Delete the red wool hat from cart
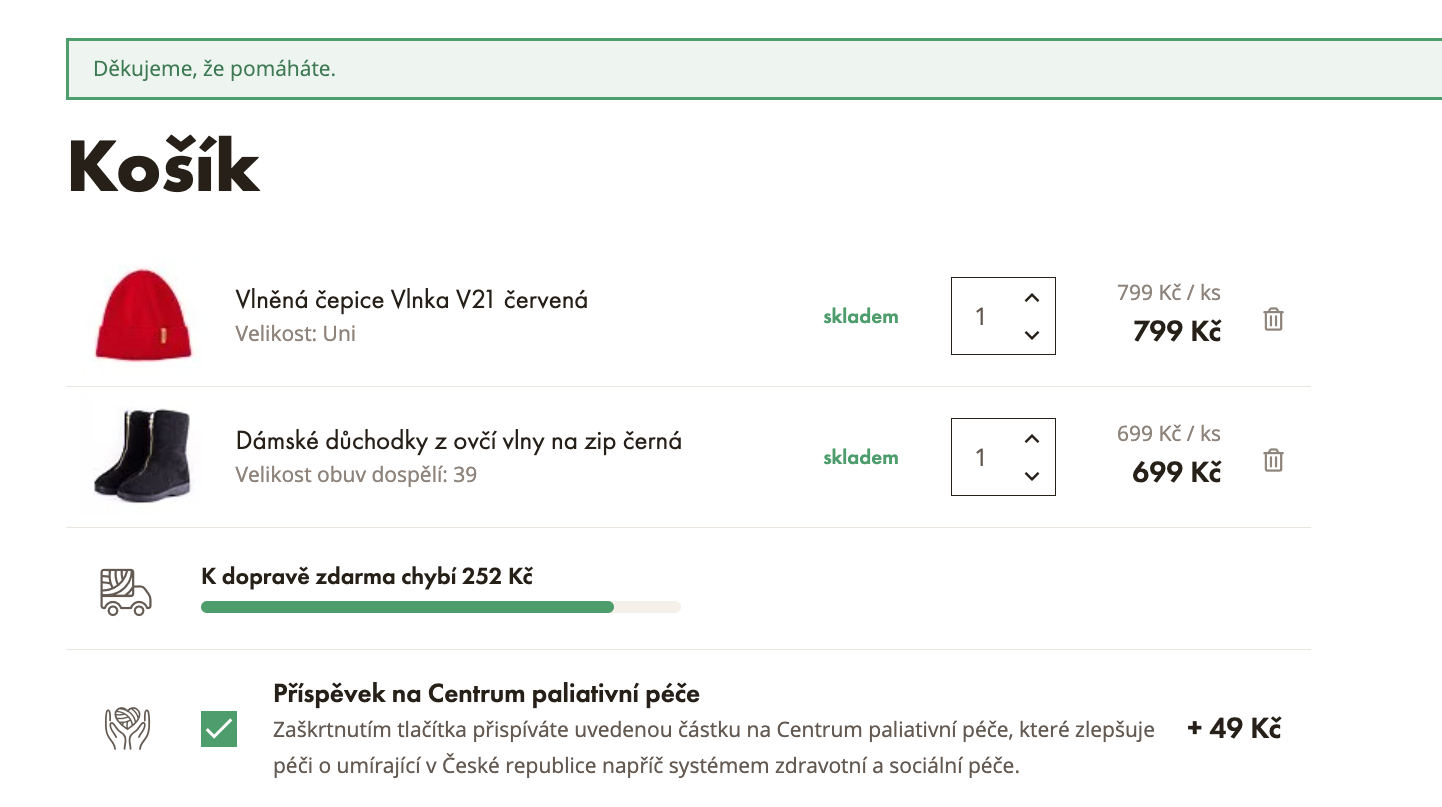Screen dimensions: 1442x807 coord(1273,320)
